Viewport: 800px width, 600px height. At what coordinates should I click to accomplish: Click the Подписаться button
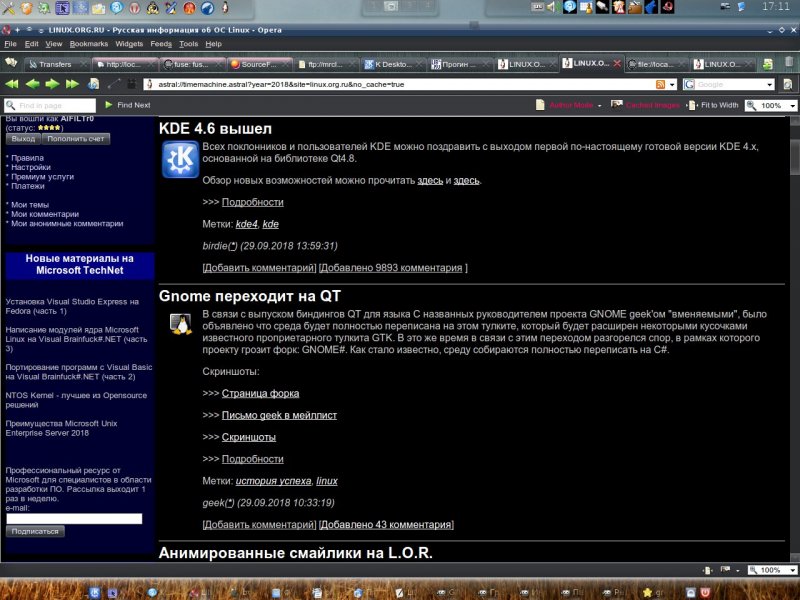pos(35,531)
